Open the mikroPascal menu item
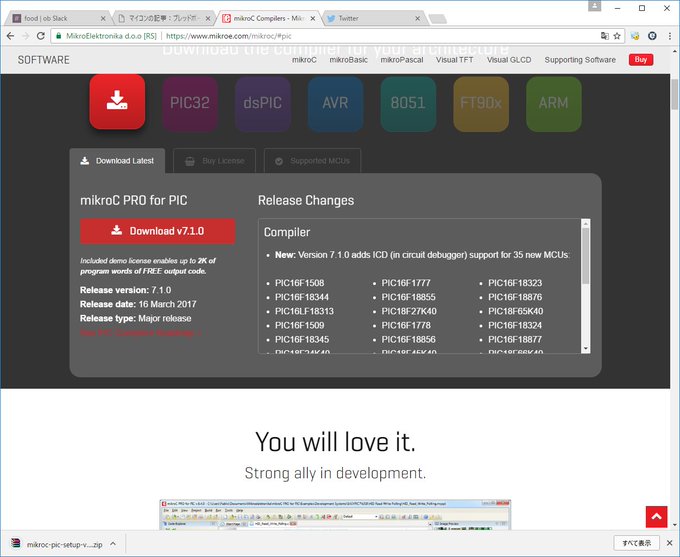680x557 pixels. (402, 60)
